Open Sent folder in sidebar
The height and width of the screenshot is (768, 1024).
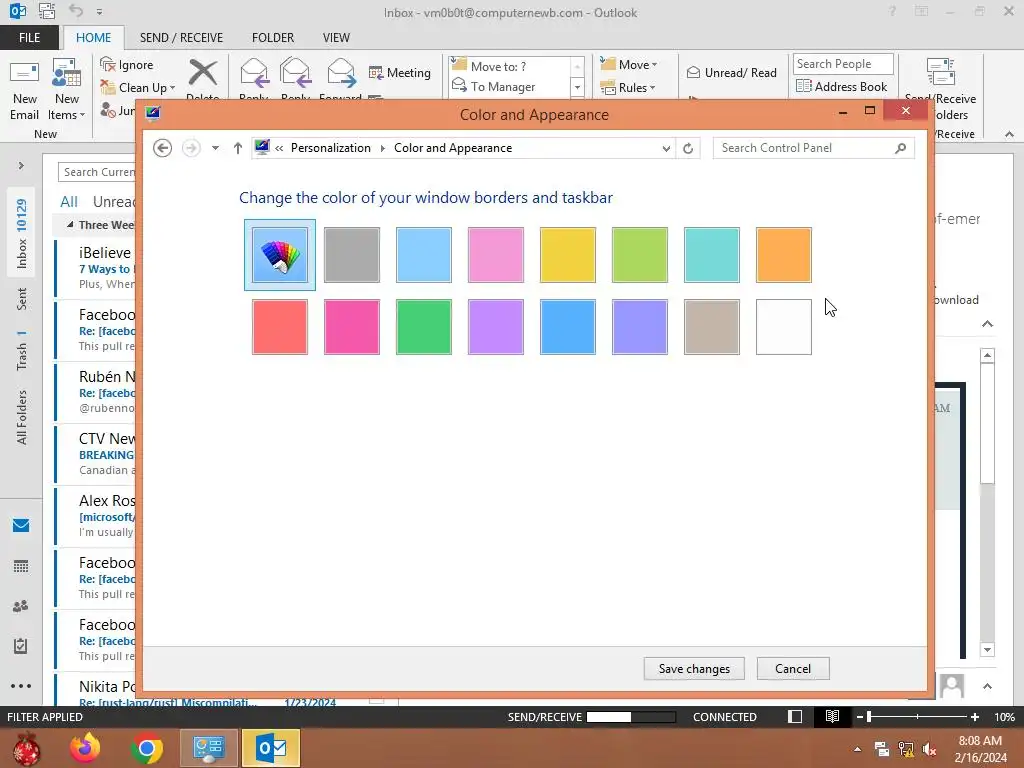[x=22, y=298]
